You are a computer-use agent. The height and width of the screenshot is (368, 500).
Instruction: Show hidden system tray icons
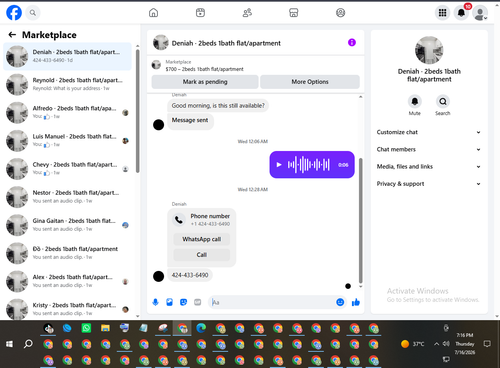[436, 344]
